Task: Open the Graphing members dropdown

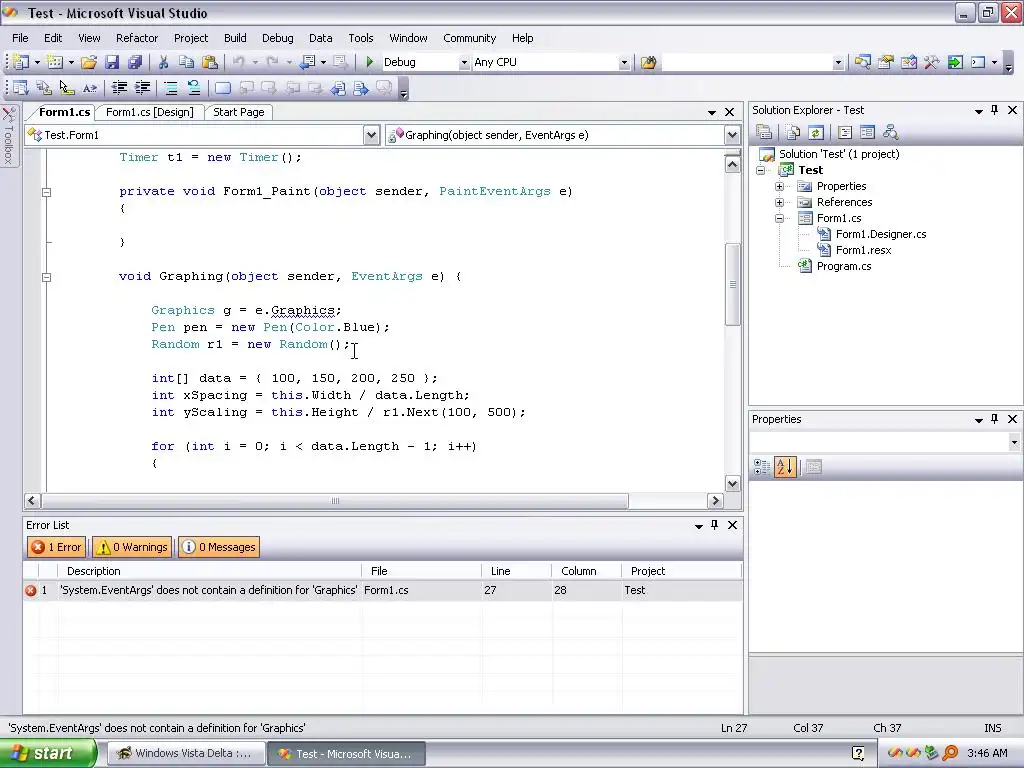Action: pyautogui.click(x=732, y=135)
